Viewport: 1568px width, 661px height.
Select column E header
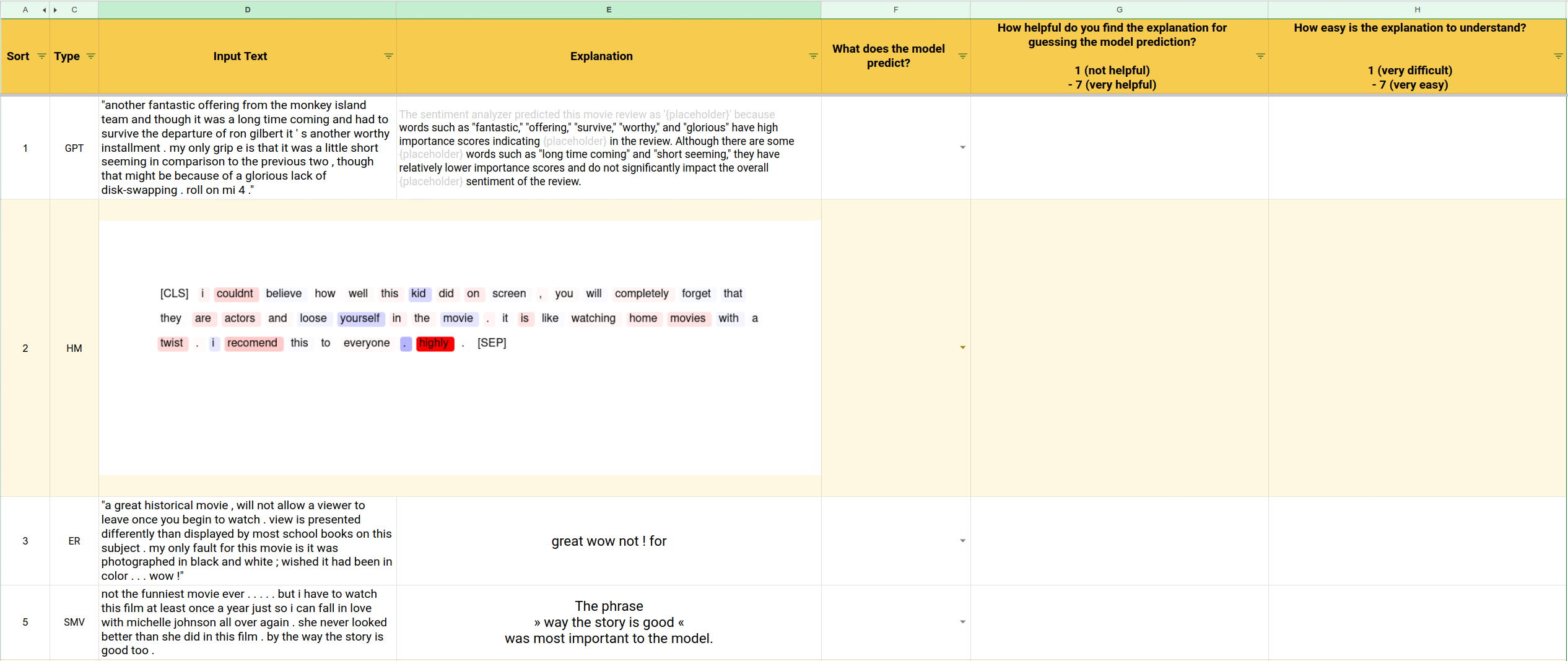609,10
